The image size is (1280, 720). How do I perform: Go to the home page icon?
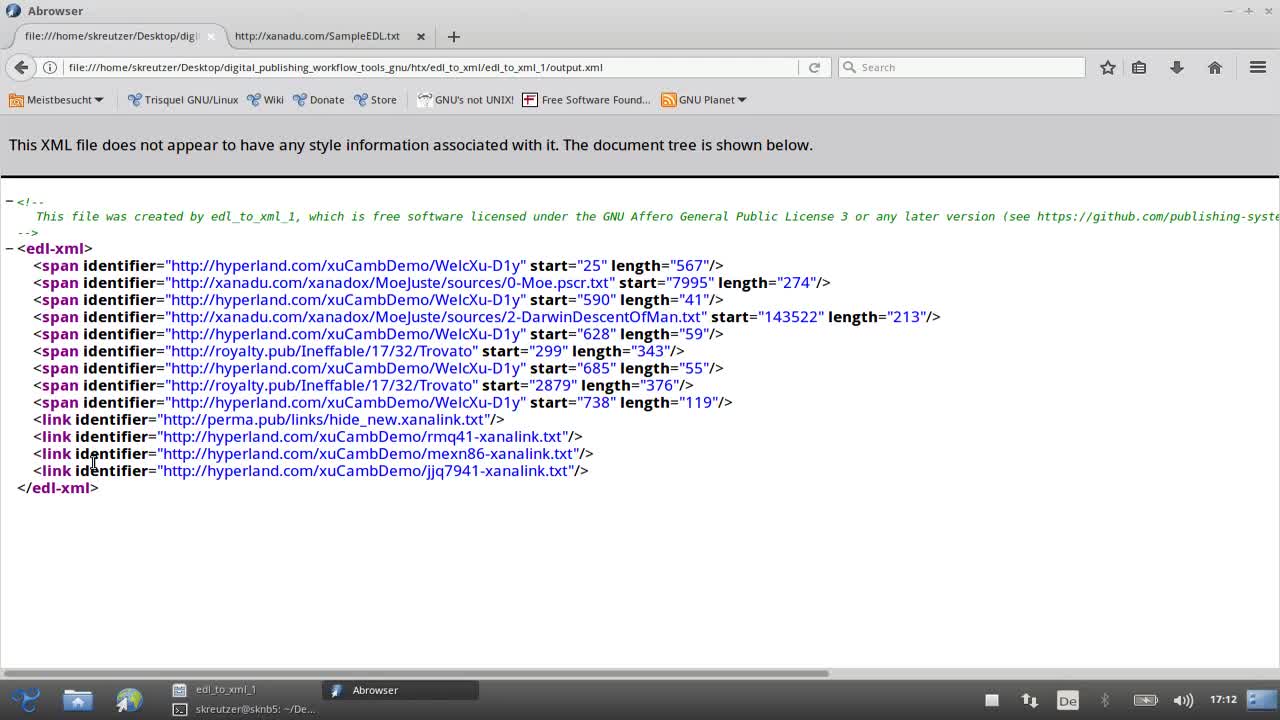(1215, 67)
